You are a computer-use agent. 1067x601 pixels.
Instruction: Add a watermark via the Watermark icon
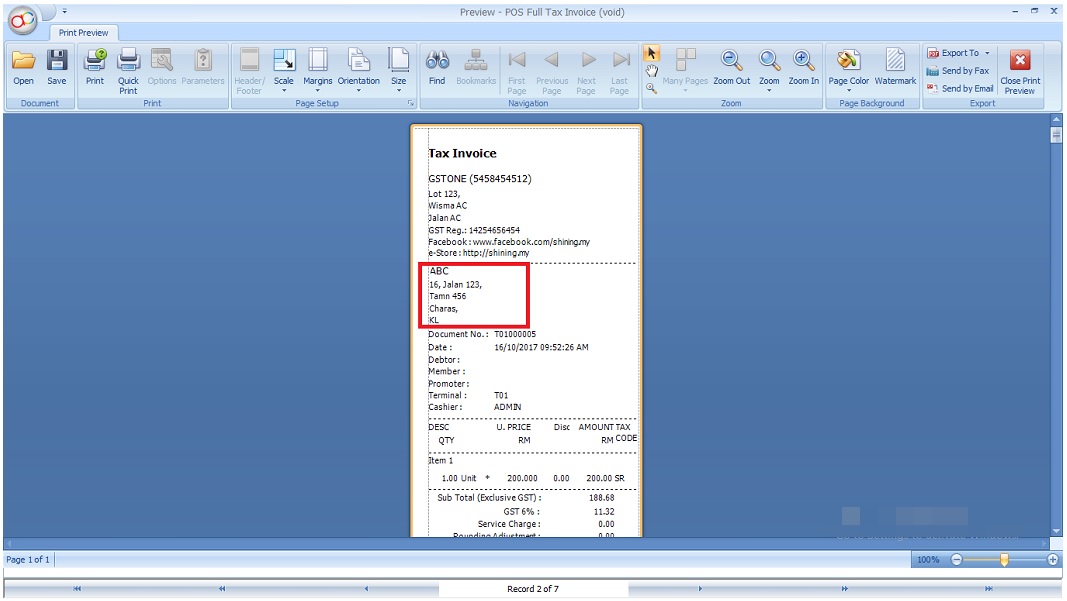tap(895, 67)
